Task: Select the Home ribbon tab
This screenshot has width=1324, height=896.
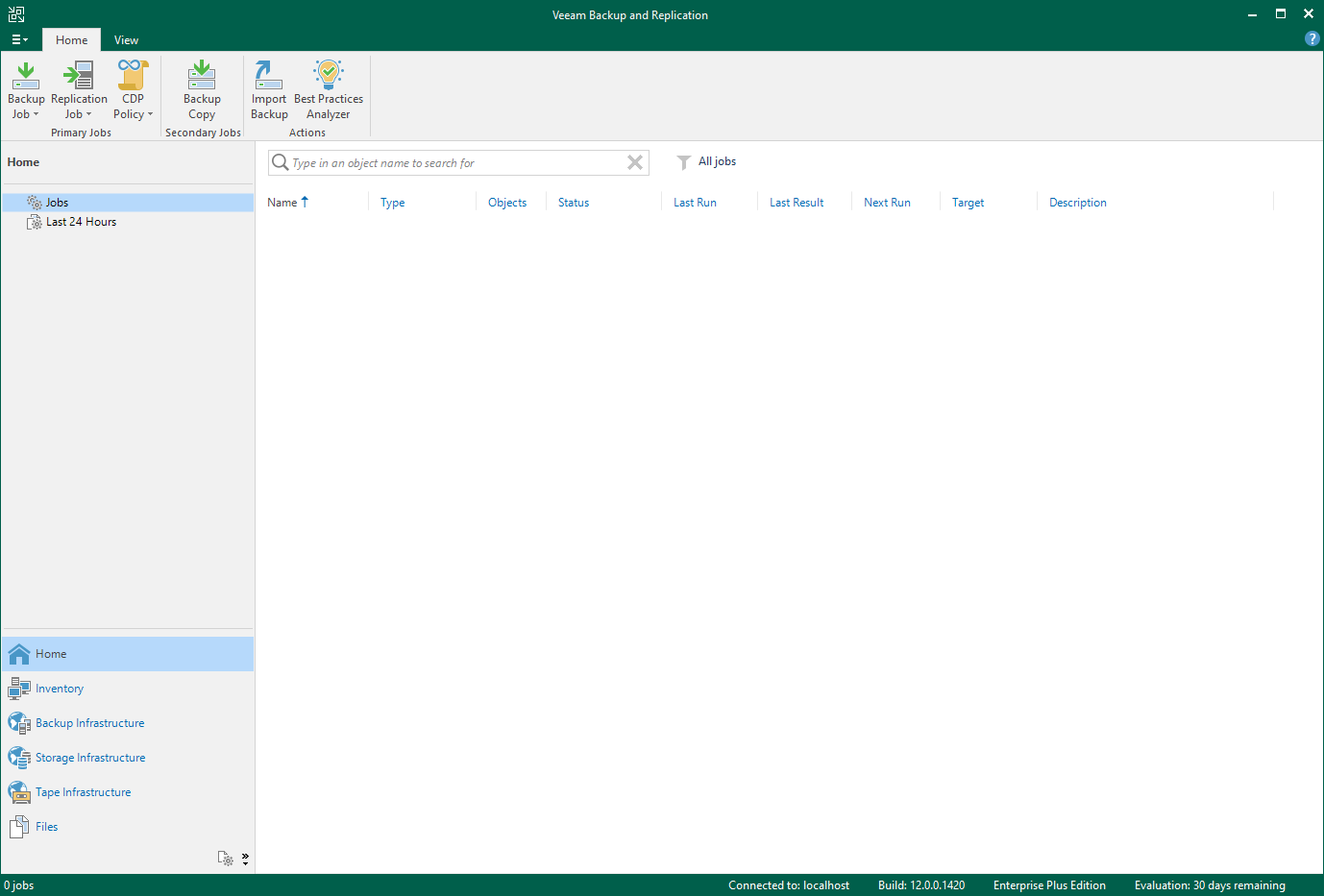Action: pos(71,39)
